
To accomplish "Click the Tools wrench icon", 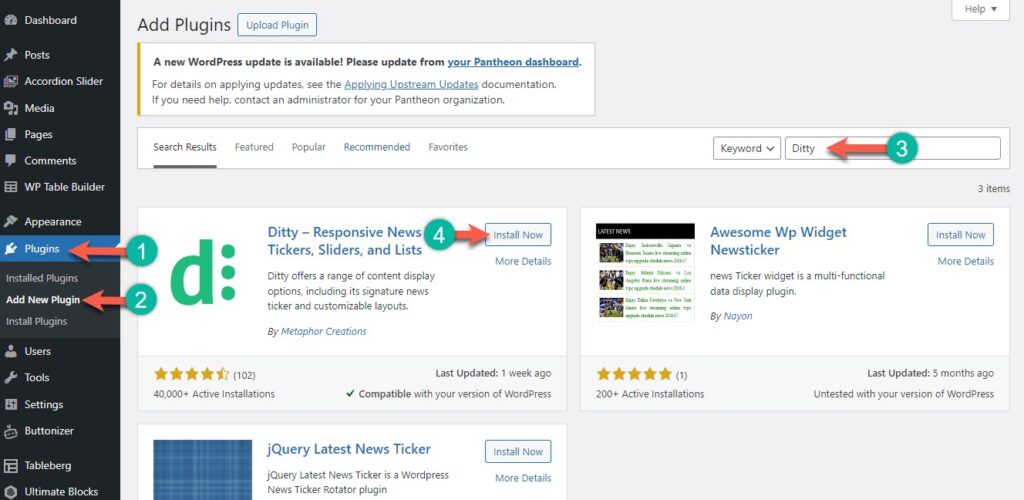I will 10,377.
